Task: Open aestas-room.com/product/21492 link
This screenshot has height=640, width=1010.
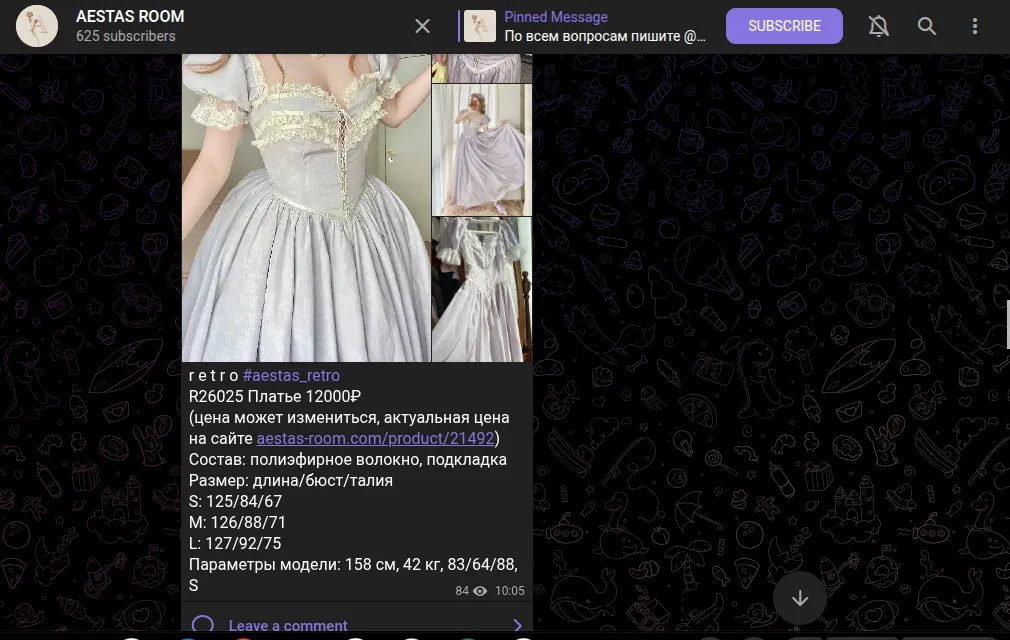Action: [x=376, y=438]
